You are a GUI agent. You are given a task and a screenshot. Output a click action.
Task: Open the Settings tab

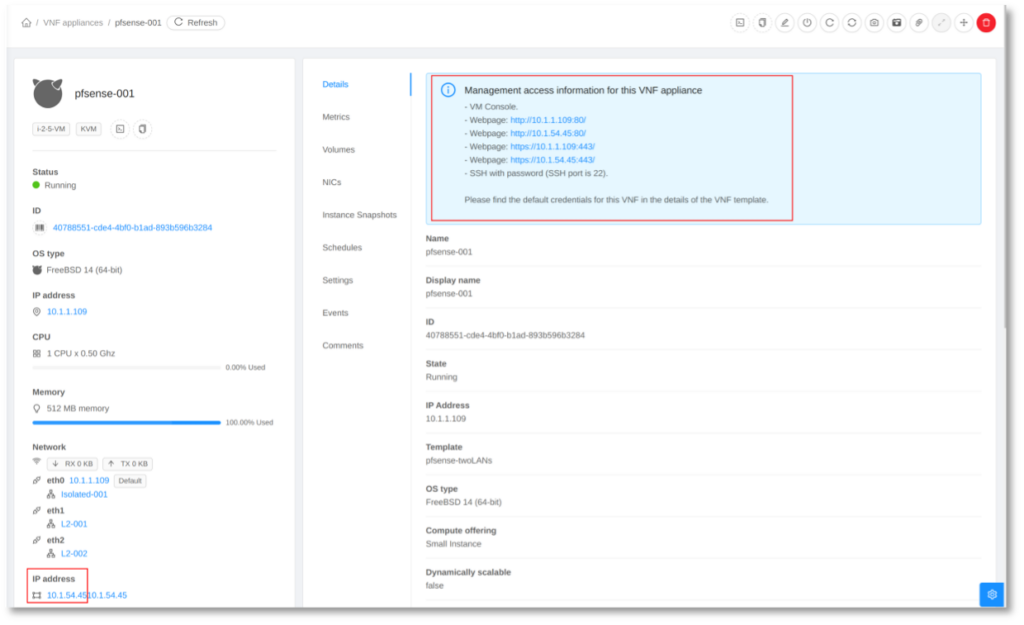(338, 280)
